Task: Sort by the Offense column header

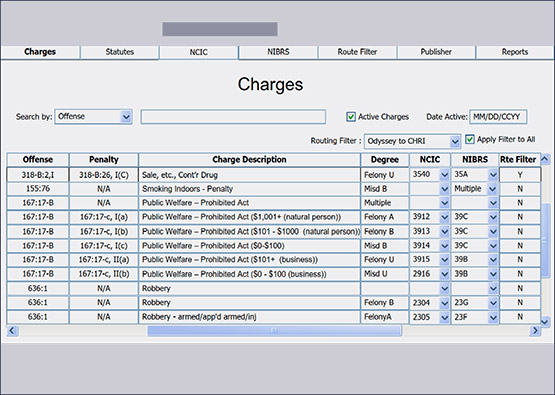Action: 38,160
